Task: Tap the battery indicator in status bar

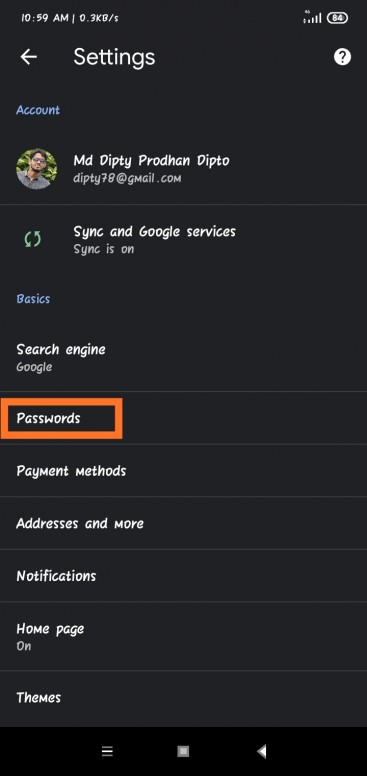Action: tap(337, 18)
